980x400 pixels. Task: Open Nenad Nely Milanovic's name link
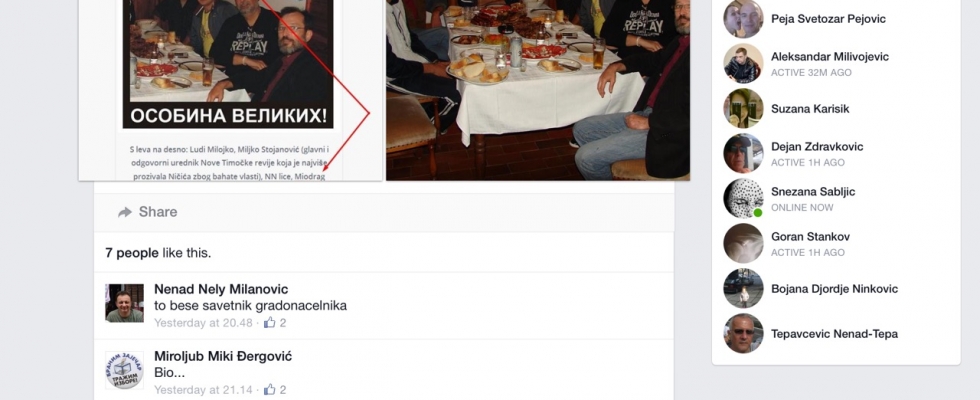coord(221,289)
